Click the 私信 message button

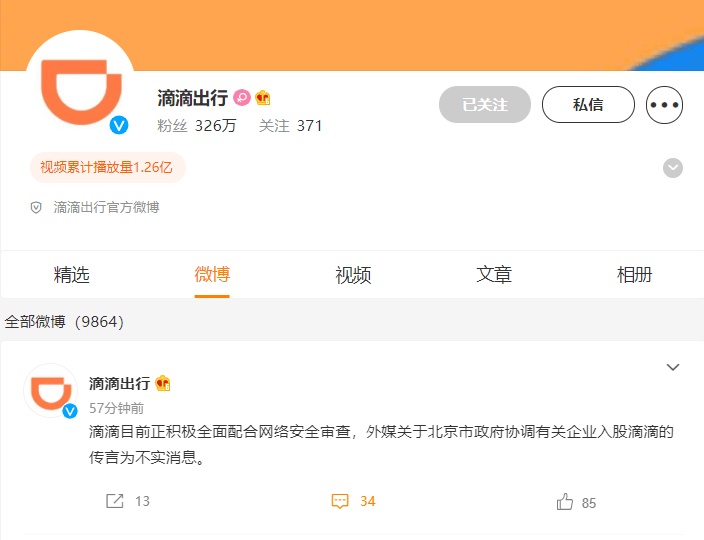tap(588, 104)
